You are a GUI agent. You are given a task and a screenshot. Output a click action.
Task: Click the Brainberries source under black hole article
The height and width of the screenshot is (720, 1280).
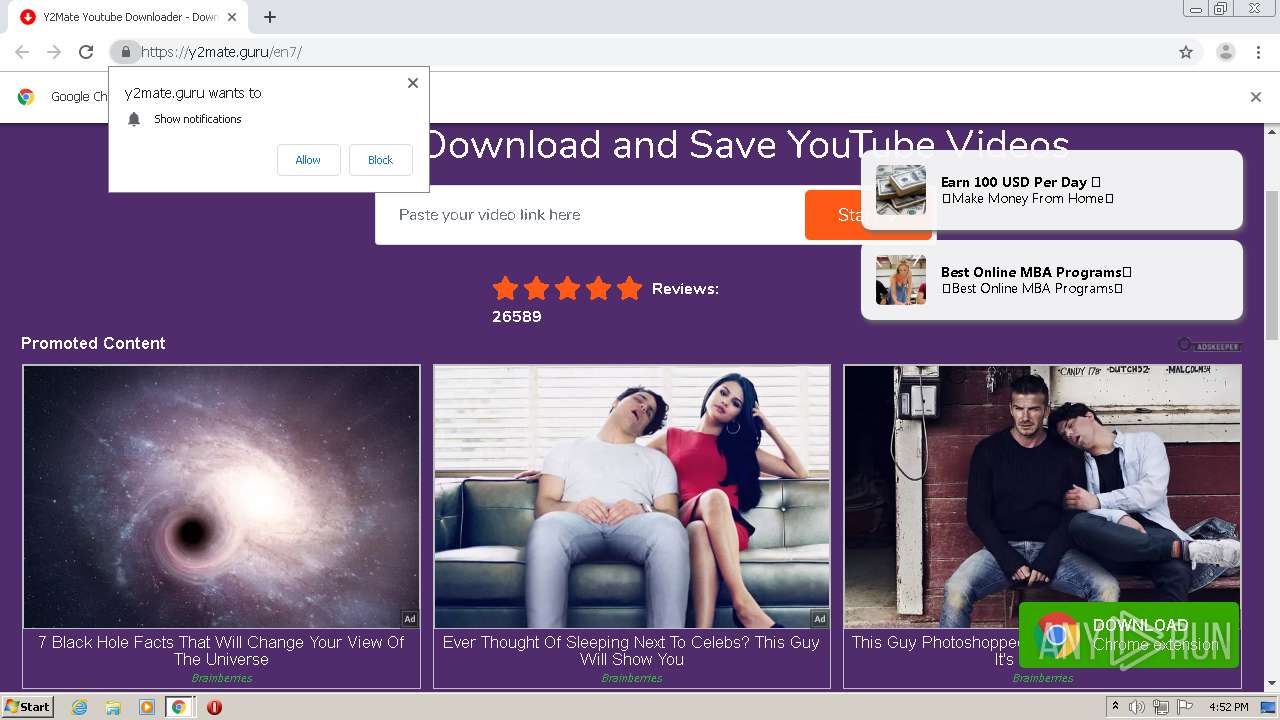221,678
